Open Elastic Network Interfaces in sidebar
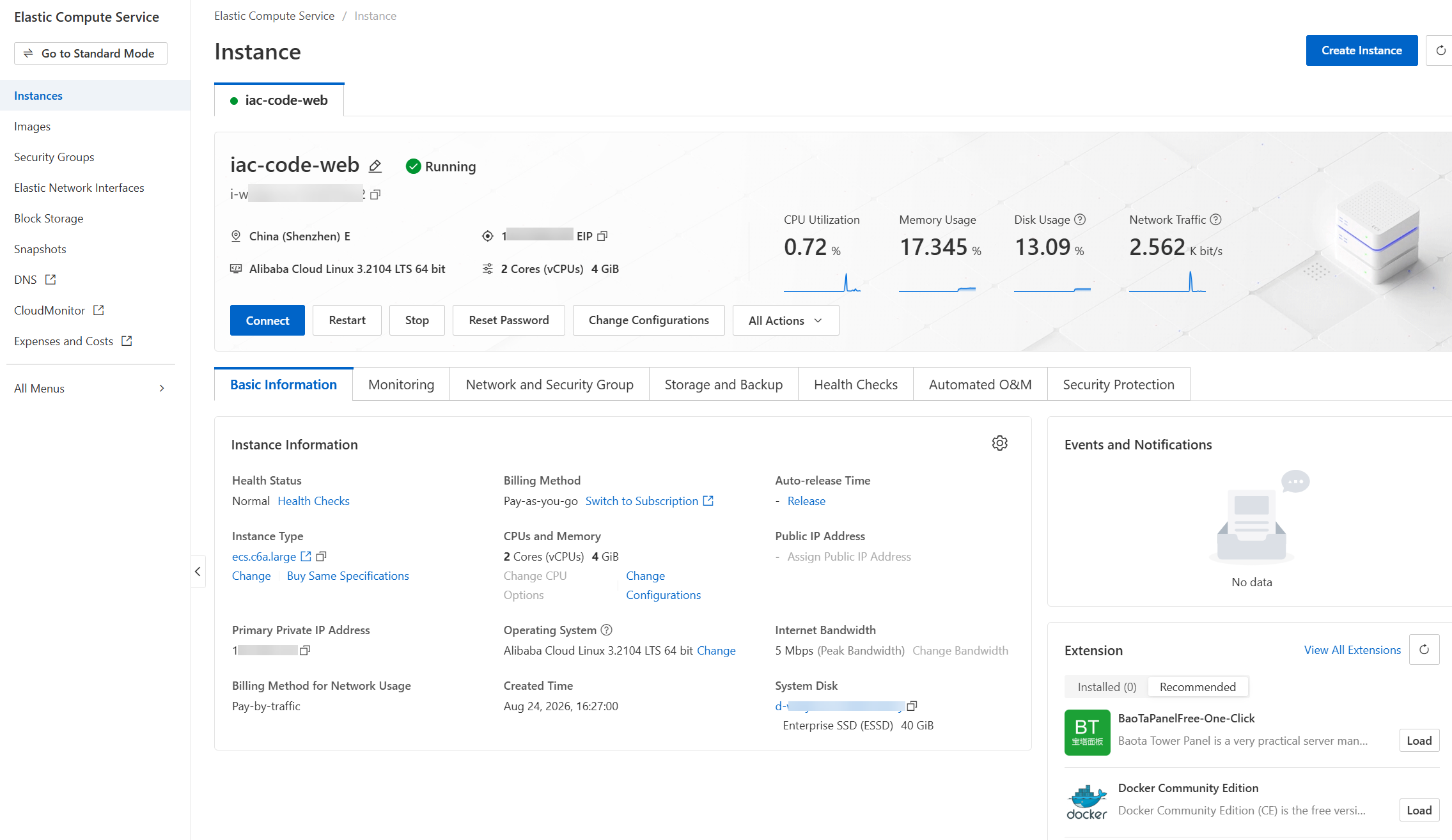Screen dimensions: 1452x840 pyautogui.click(x=95, y=188)
